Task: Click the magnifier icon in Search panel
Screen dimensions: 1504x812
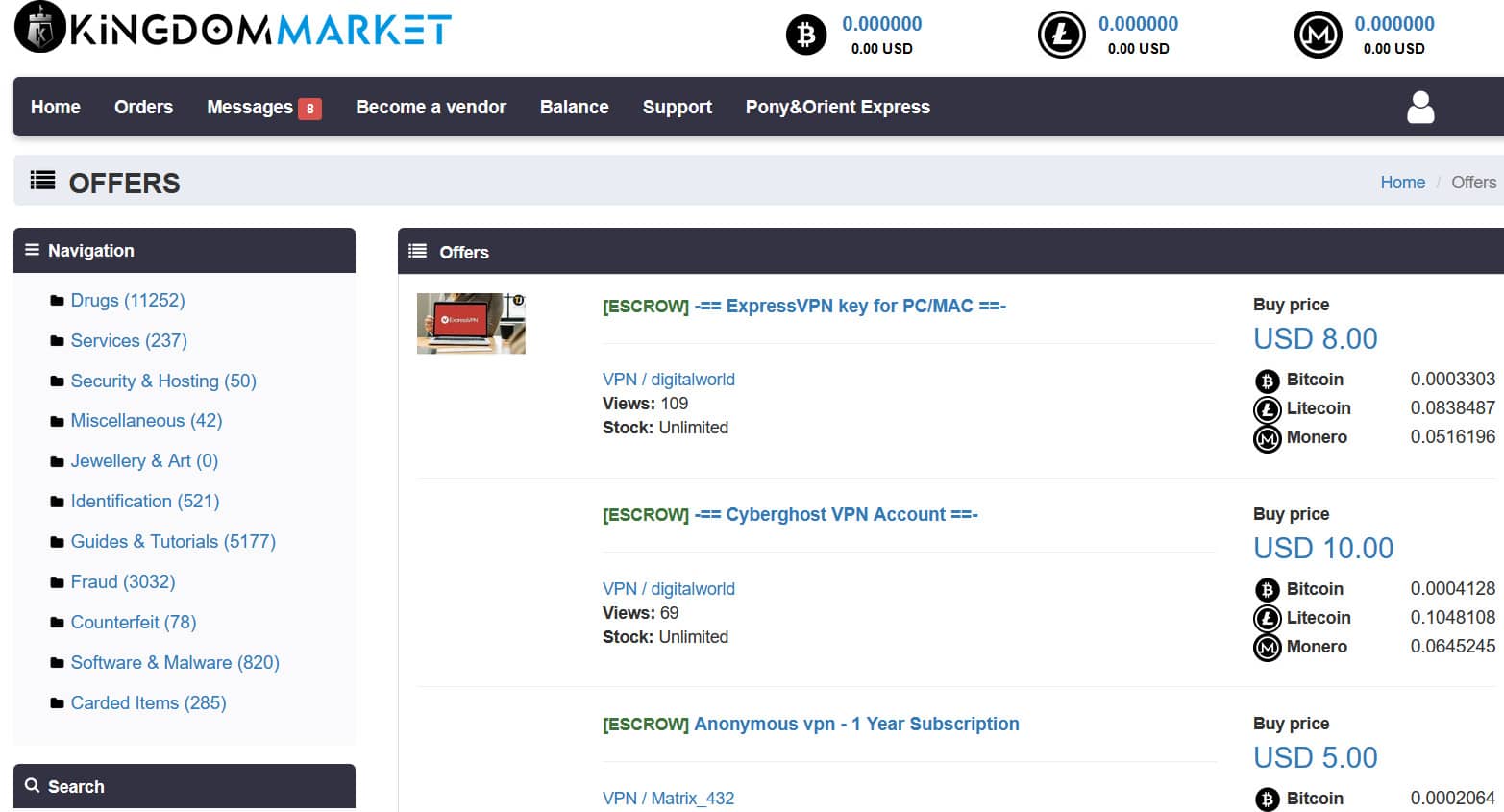Action: [x=32, y=785]
